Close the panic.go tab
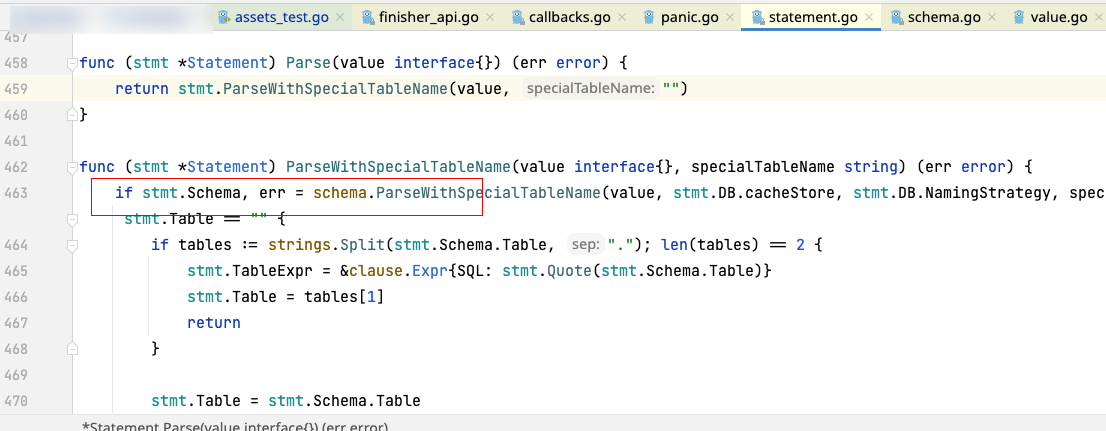 coord(729,18)
